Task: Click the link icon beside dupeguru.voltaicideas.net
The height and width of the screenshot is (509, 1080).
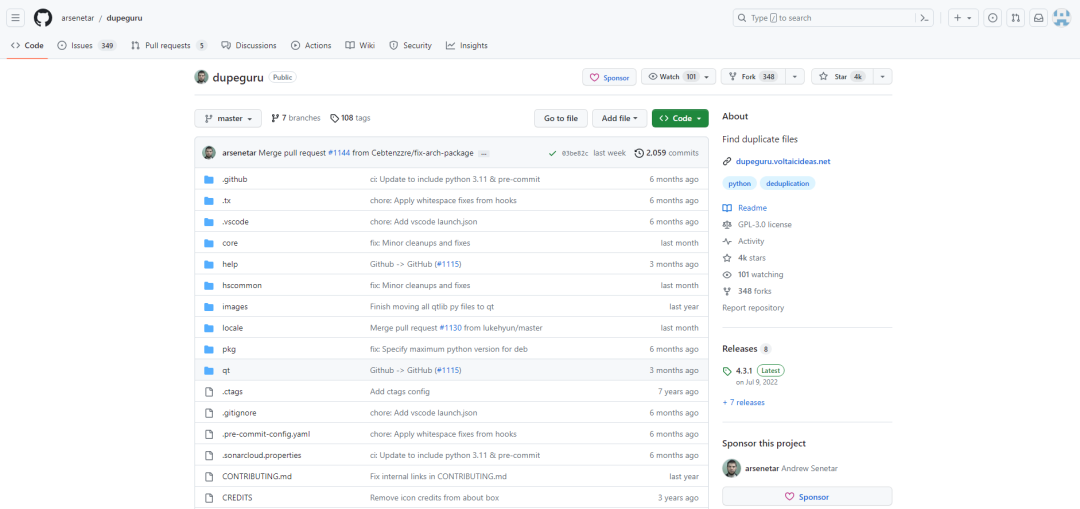Action: (727, 161)
